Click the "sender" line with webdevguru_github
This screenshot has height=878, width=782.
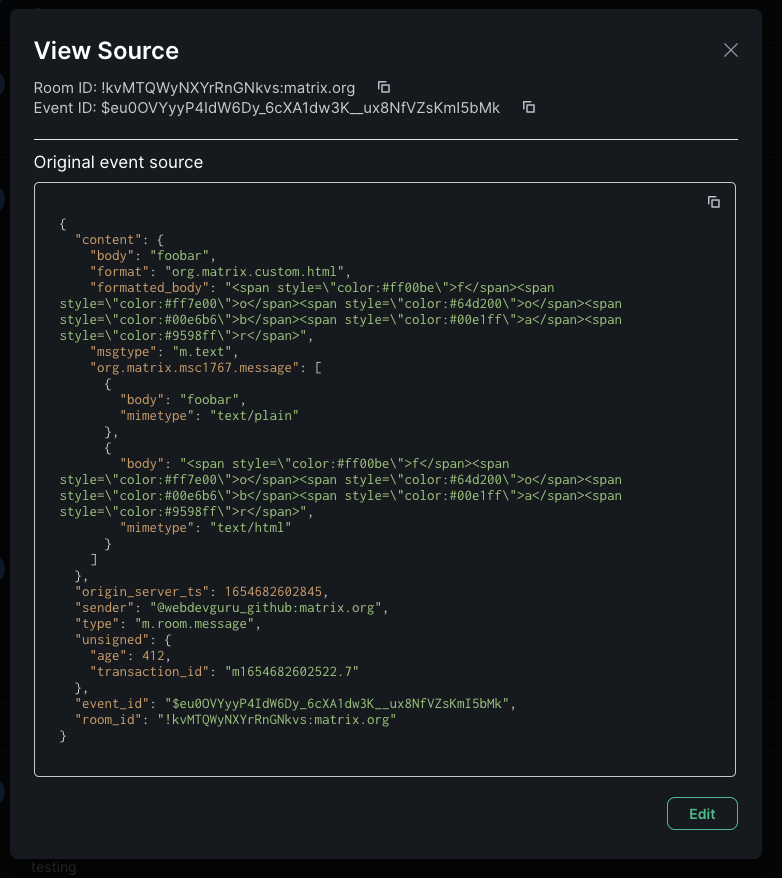tap(232, 608)
